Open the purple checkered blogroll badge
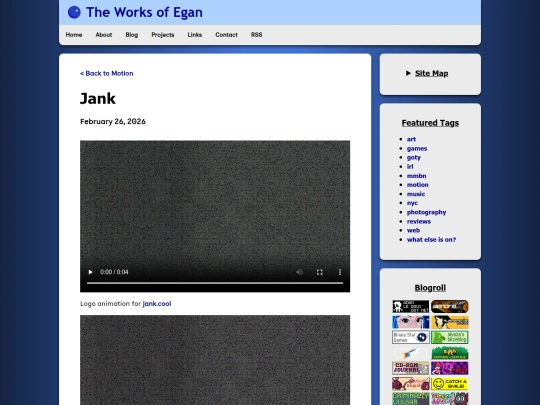The width and height of the screenshot is (540, 405). point(449,368)
